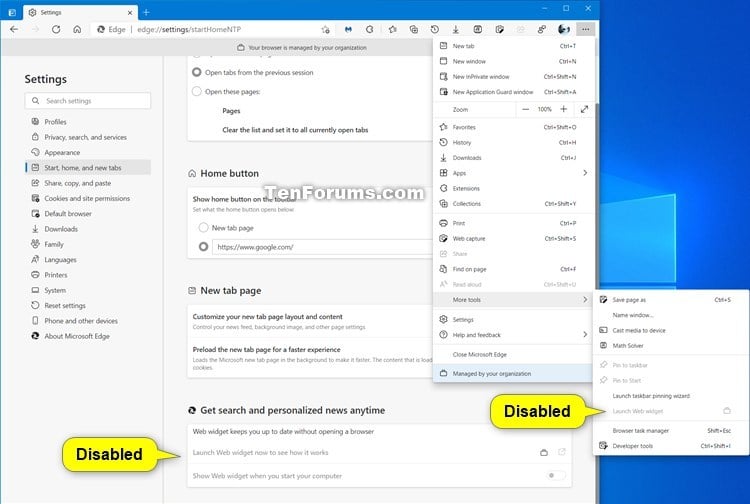Expand the Help and feedback submenu arrow

coord(585,335)
